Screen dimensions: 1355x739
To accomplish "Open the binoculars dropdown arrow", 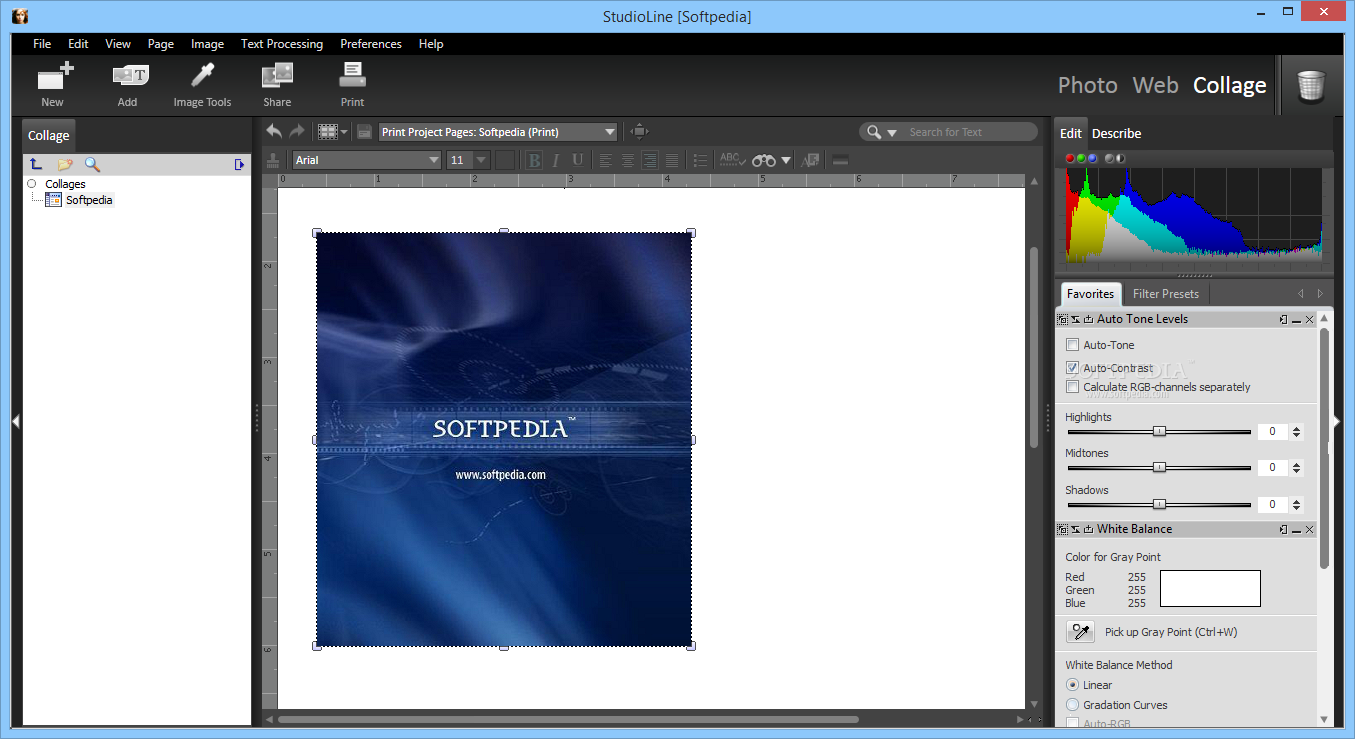I will (x=786, y=160).
